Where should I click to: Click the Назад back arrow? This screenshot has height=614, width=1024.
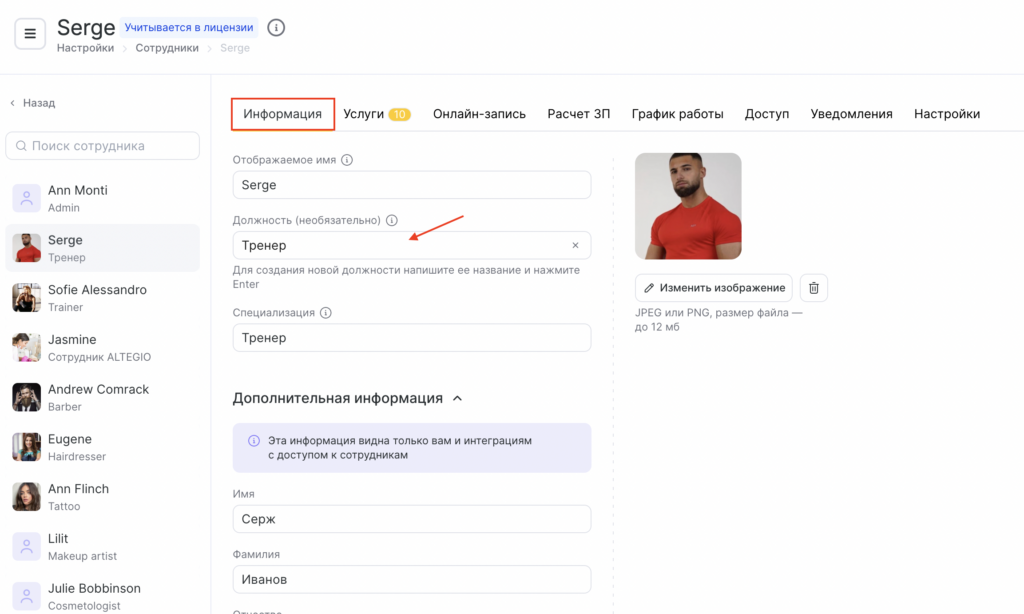point(13,103)
